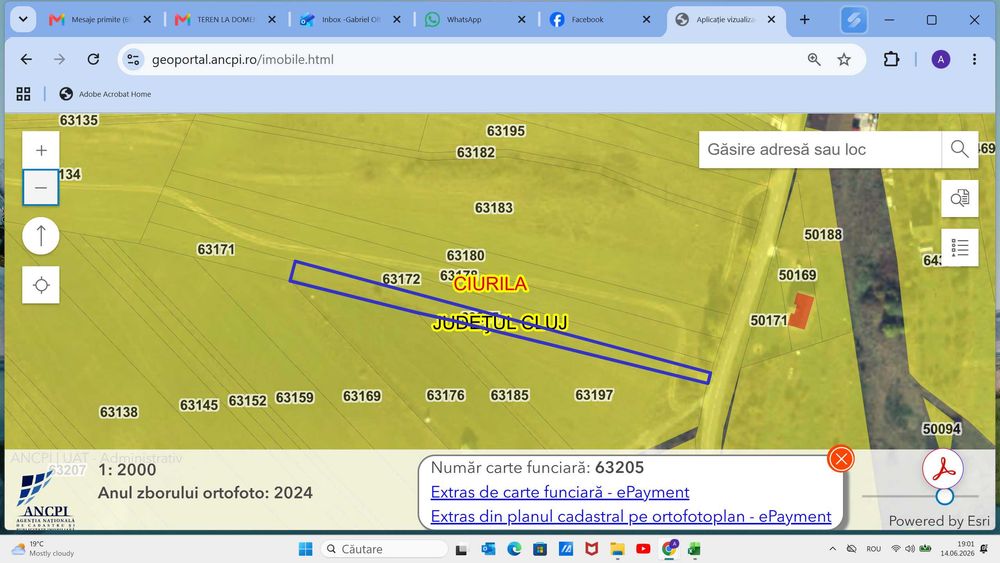This screenshot has width=1000, height=563.
Task: Open the weather widget showing 19°C
Action: coord(43,549)
